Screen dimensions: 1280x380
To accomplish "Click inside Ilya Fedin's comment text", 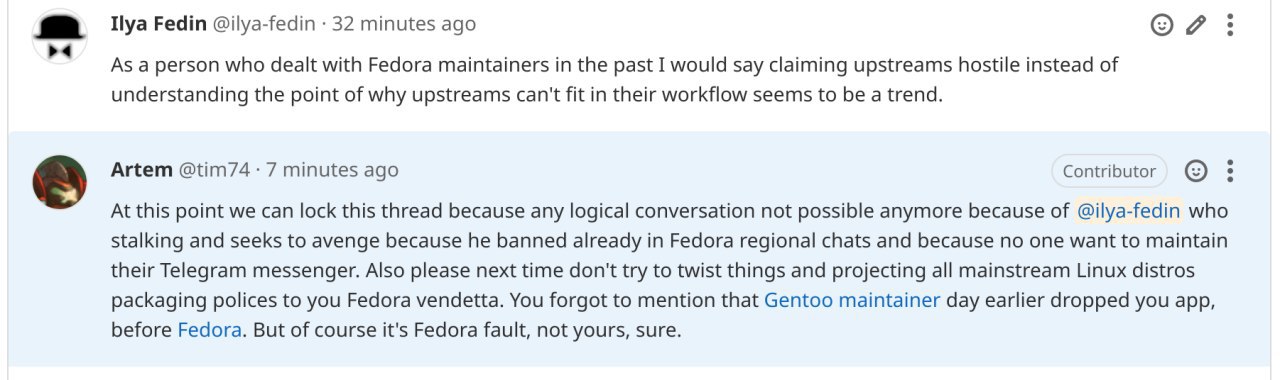I will [x=614, y=80].
